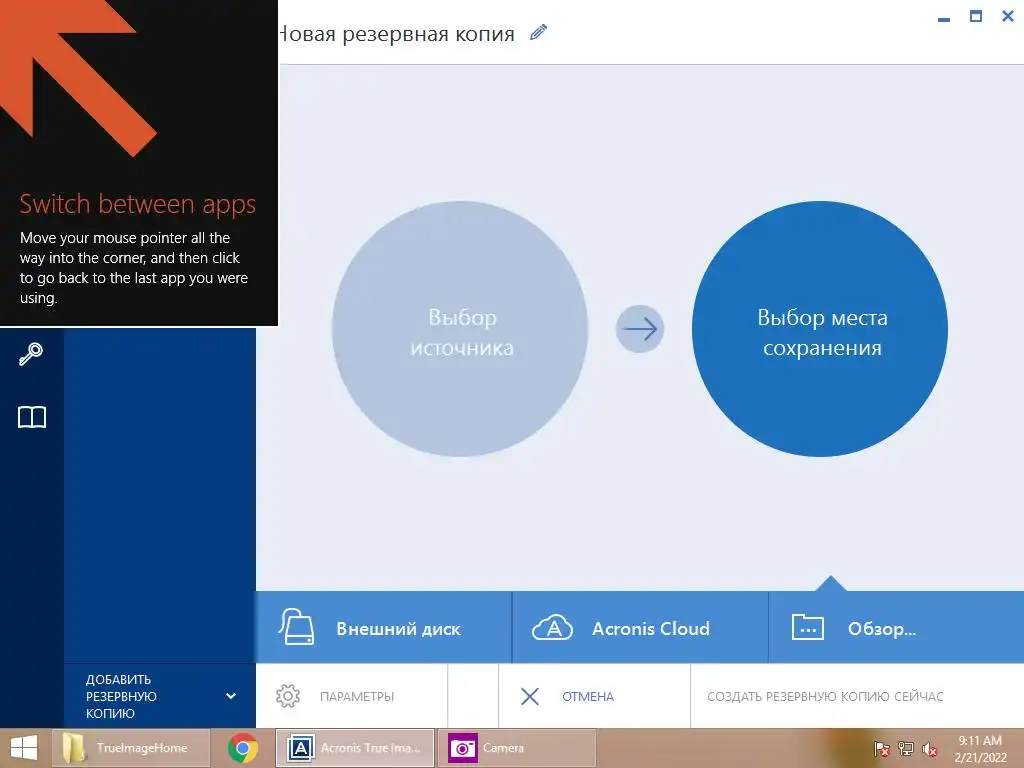
Task: Click the taskbar clock showing 9:11 AM
Action: 980,748
